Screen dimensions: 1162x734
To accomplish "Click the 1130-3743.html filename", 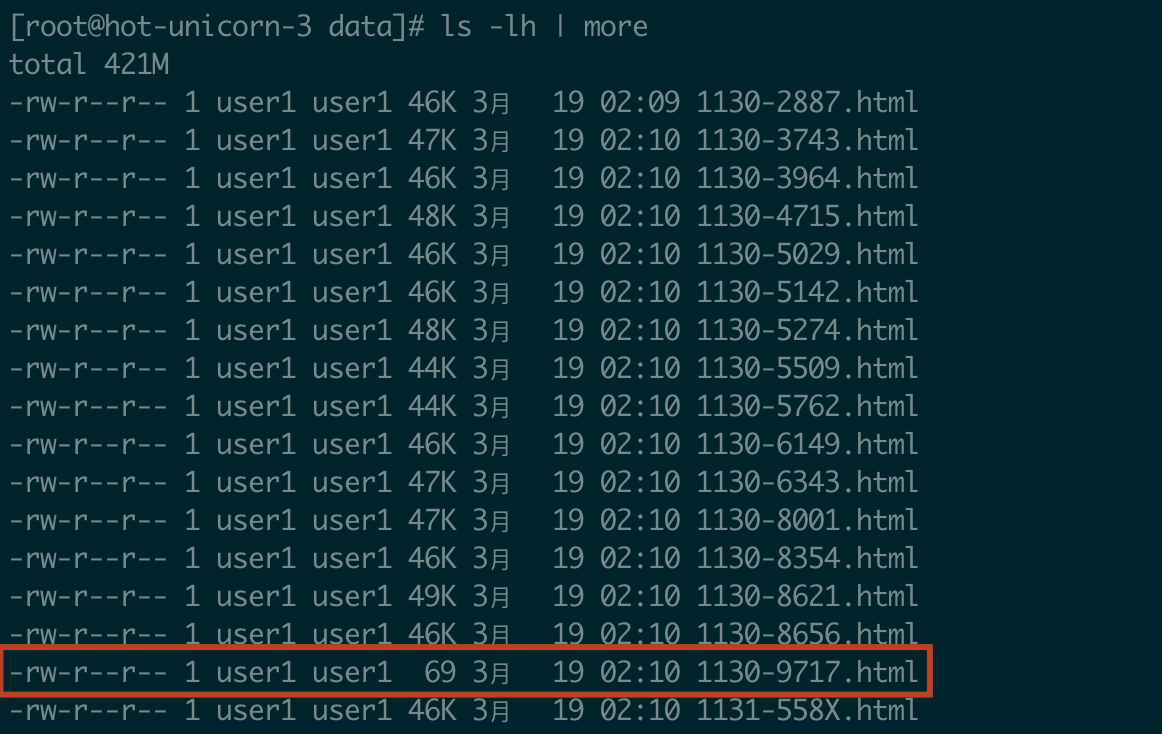I will coord(807,140).
